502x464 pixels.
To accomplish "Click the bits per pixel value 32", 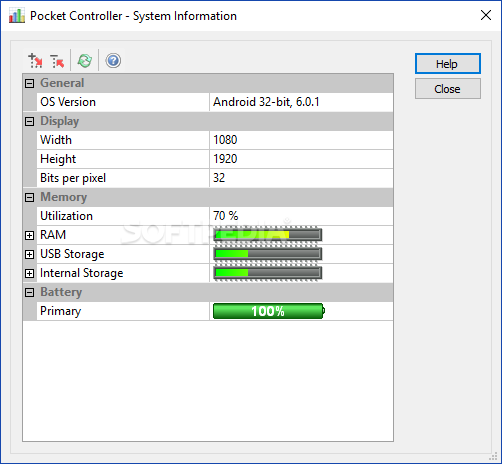I will coord(219,178).
